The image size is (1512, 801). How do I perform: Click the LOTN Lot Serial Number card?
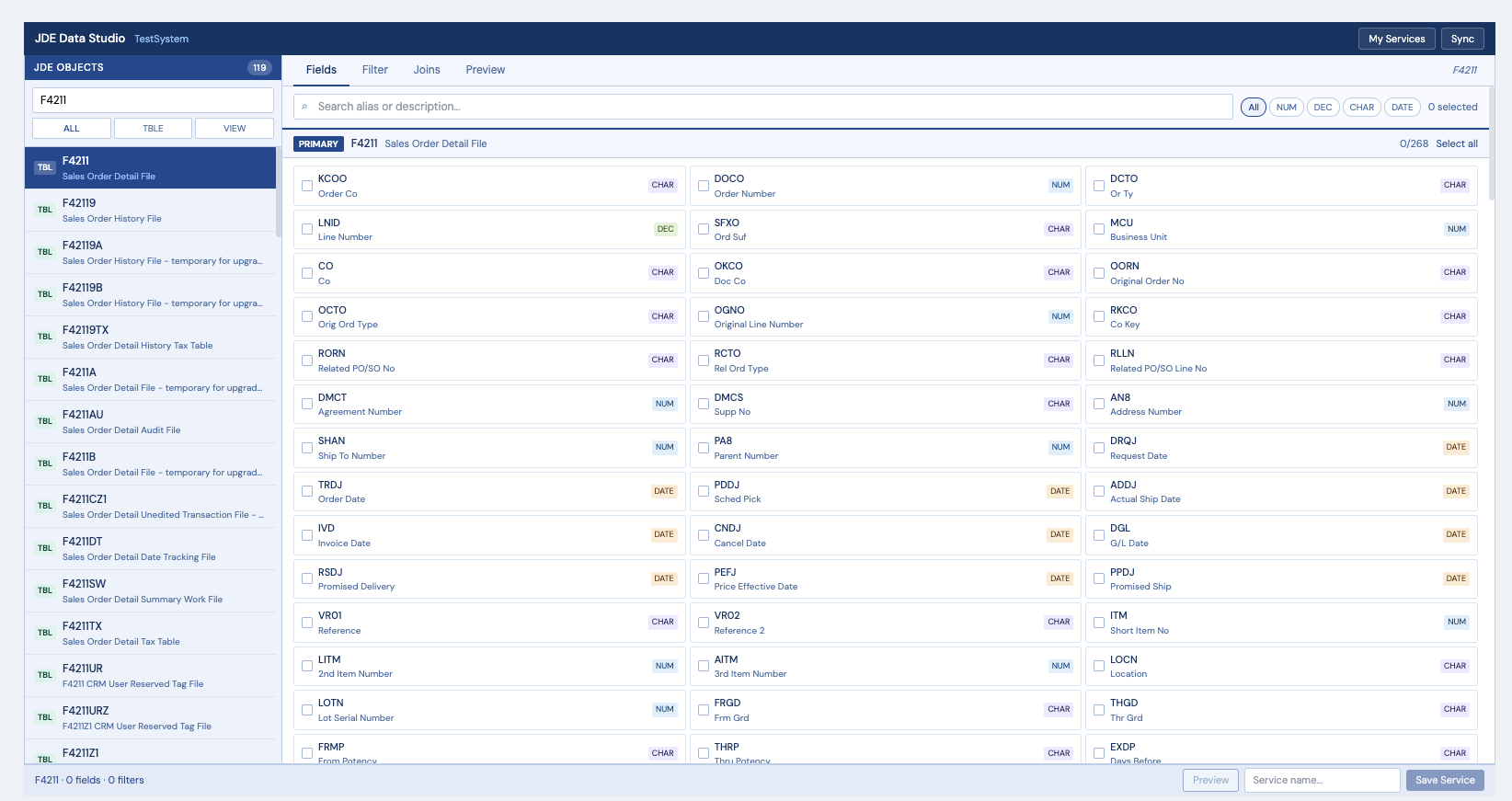click(x=489, y=710)
